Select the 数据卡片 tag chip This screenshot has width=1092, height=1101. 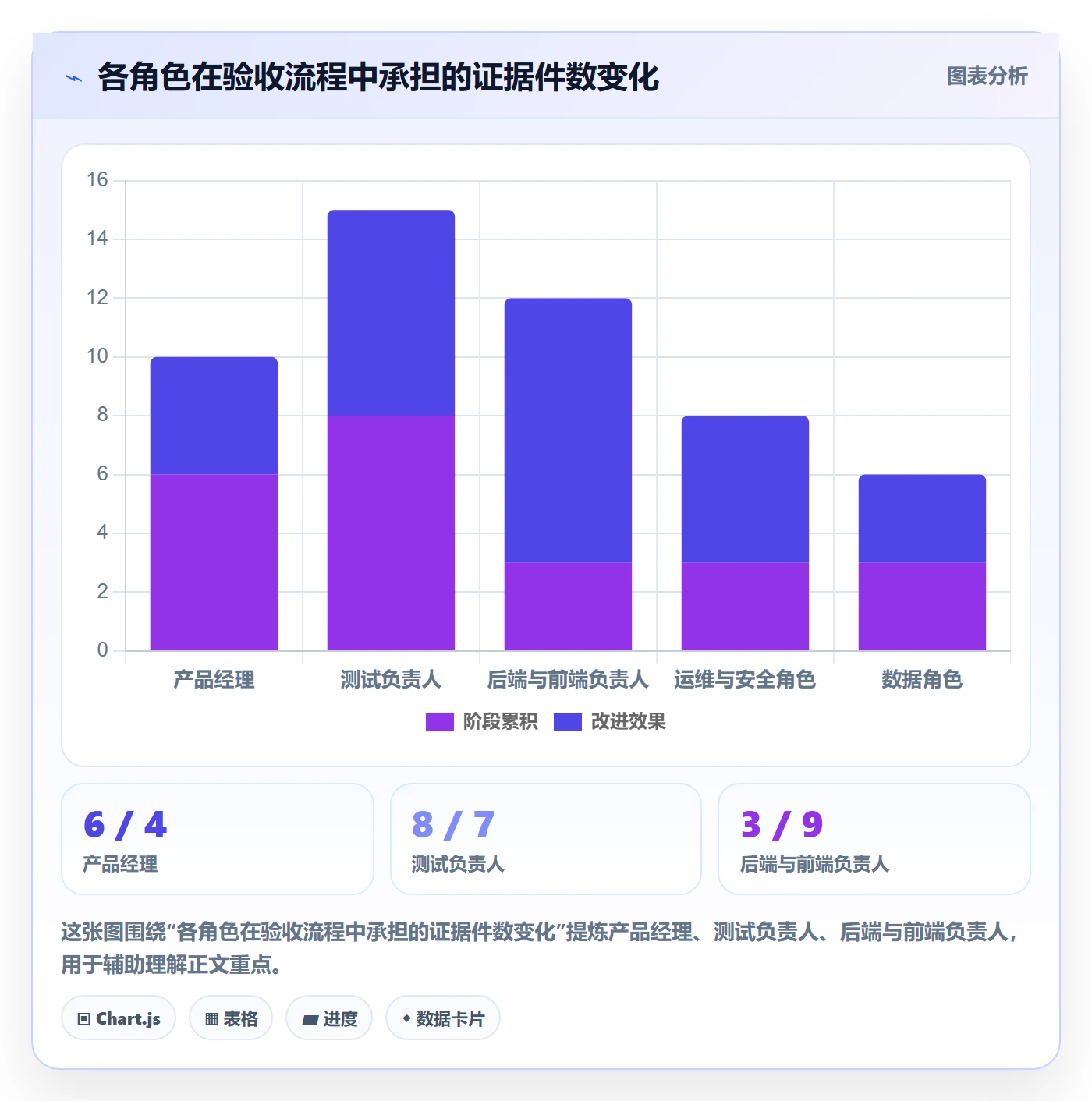click(443, 1018)
